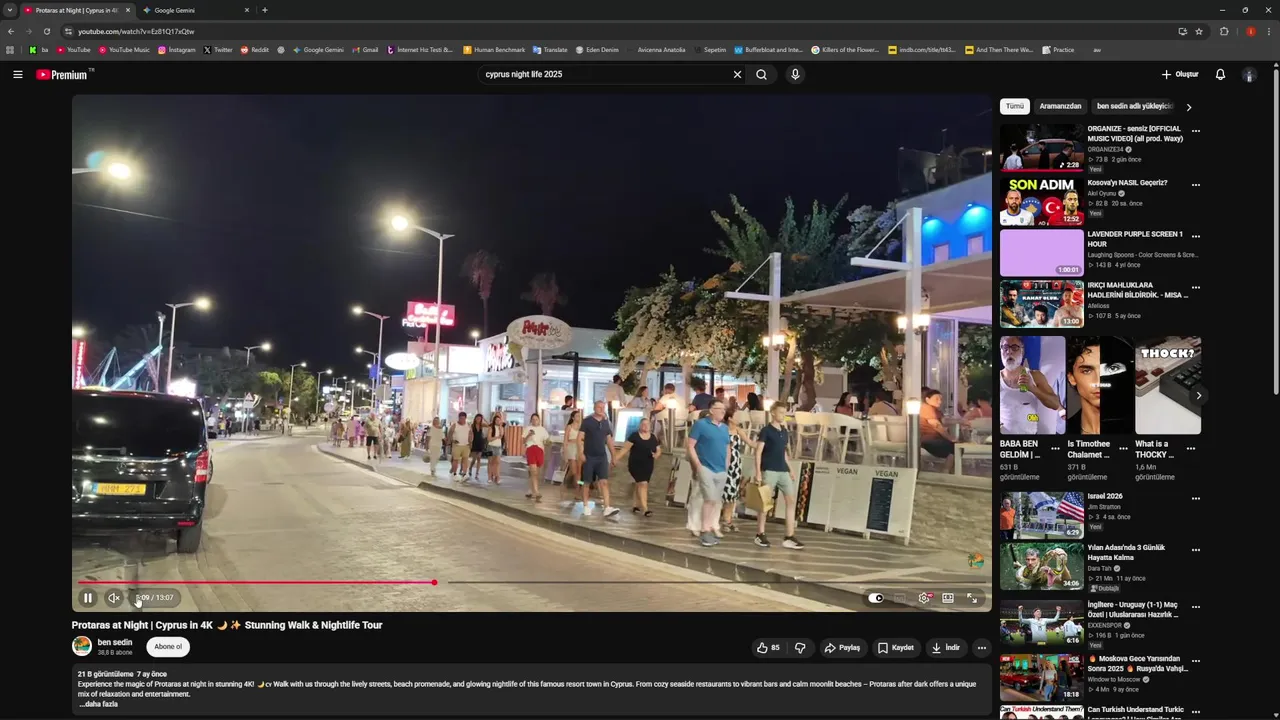This screenshot has height=720, width=1280.
Task: Open the browser extensions puzzle icon
Action: [x=1224, y=31]
